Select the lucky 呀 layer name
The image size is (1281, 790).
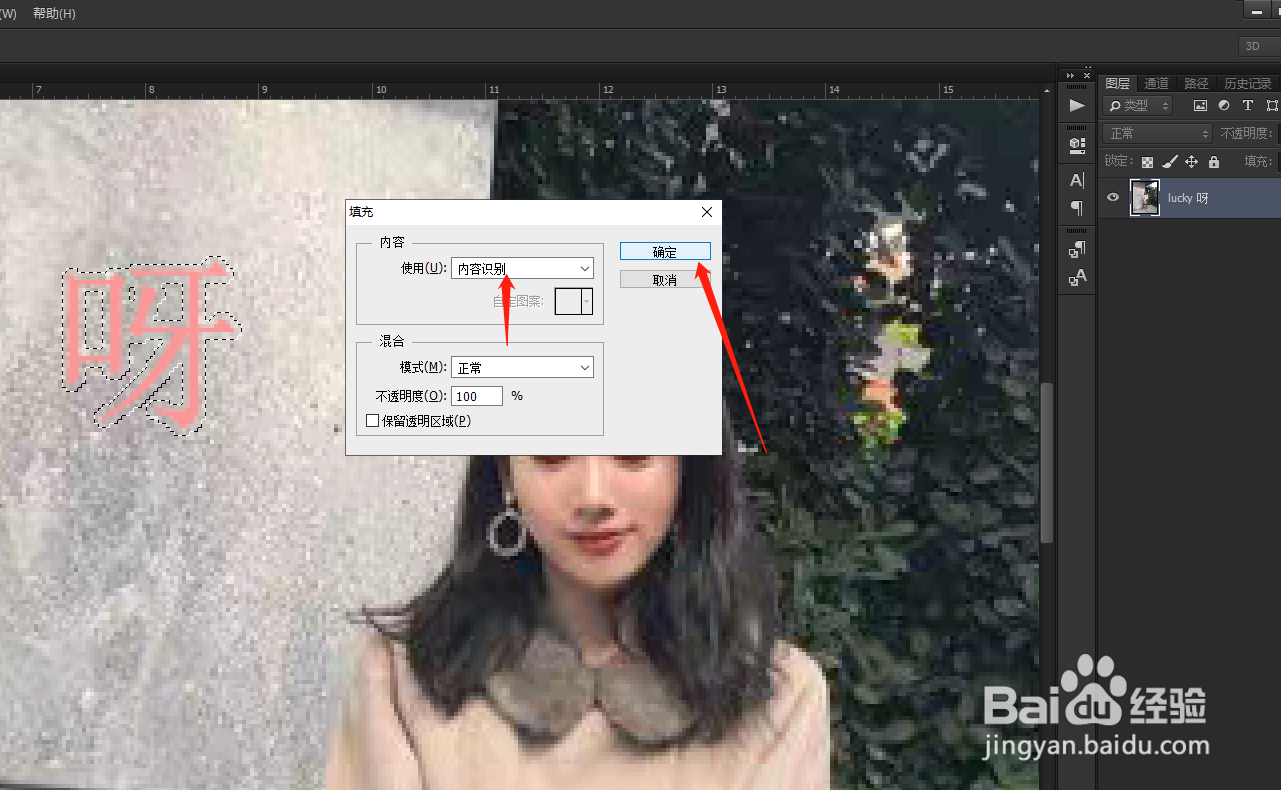tap(1188, 198)
